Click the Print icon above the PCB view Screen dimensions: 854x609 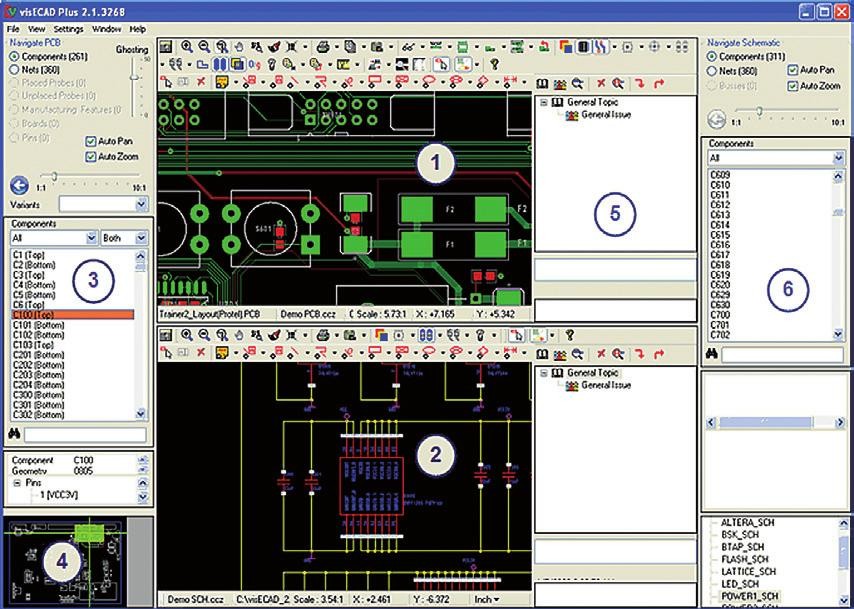(323, 46)
